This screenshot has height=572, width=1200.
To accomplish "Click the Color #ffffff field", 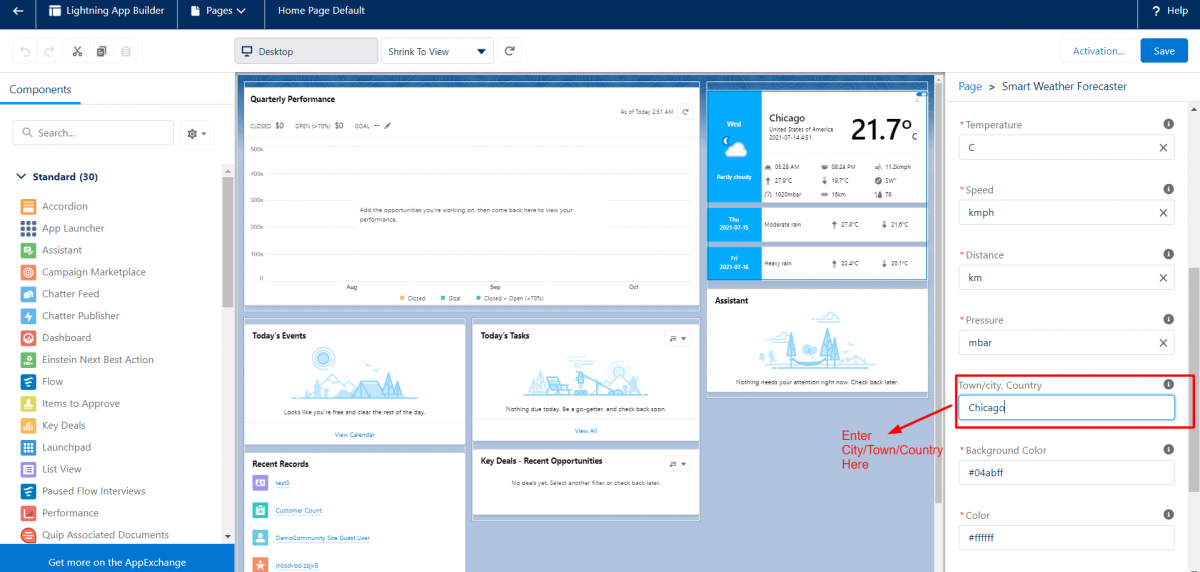I will pyautogui.click(x=1066, y=538).
